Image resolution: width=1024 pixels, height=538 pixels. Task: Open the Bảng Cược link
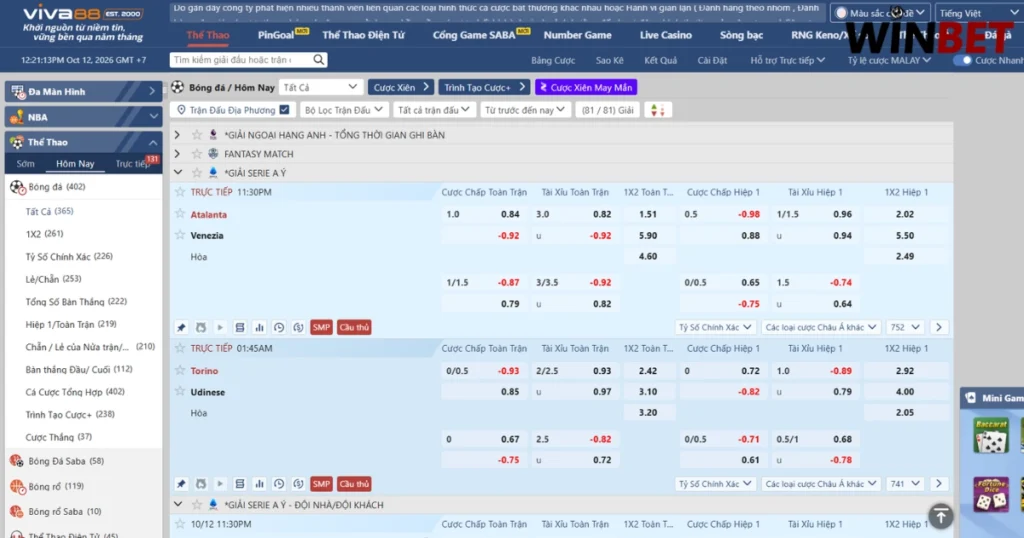[552, 60]
